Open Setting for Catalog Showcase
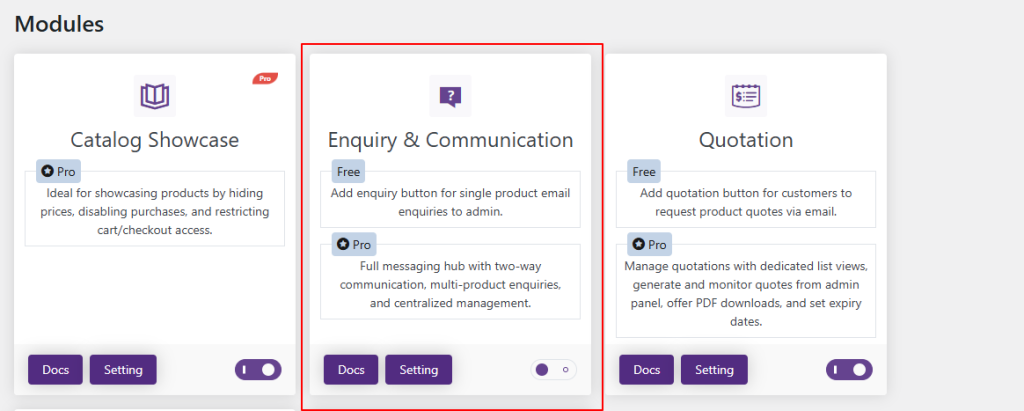The width and height of the screenshot is (1024, 411). click(x=123, y=370)
